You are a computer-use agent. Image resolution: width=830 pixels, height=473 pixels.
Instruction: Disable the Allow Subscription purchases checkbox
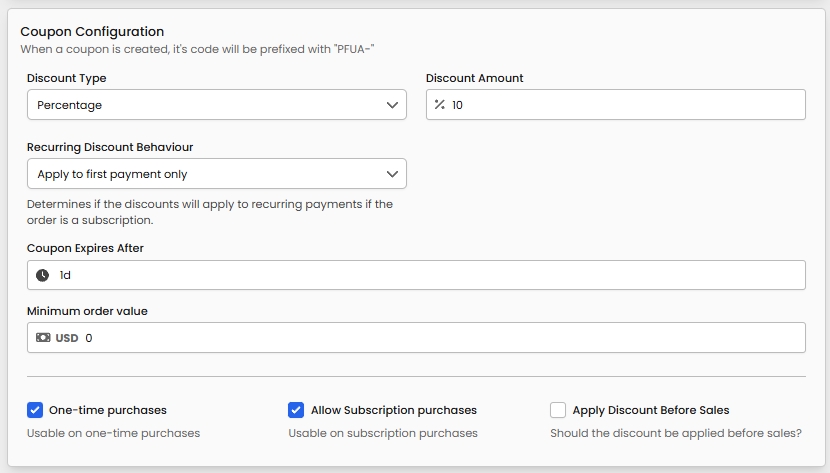click(x=296, y=410)
